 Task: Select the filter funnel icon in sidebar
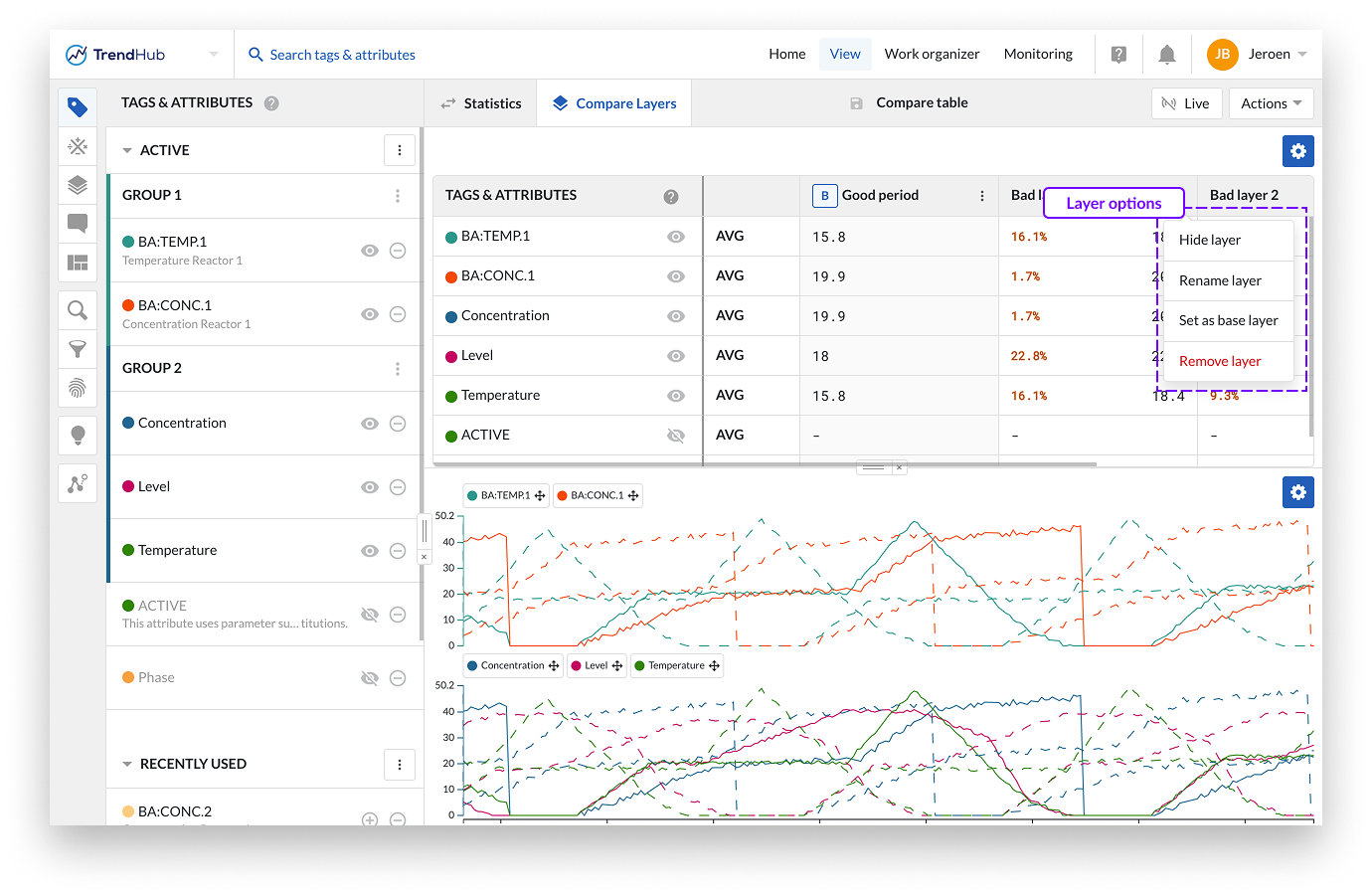(x=78, y=349)
